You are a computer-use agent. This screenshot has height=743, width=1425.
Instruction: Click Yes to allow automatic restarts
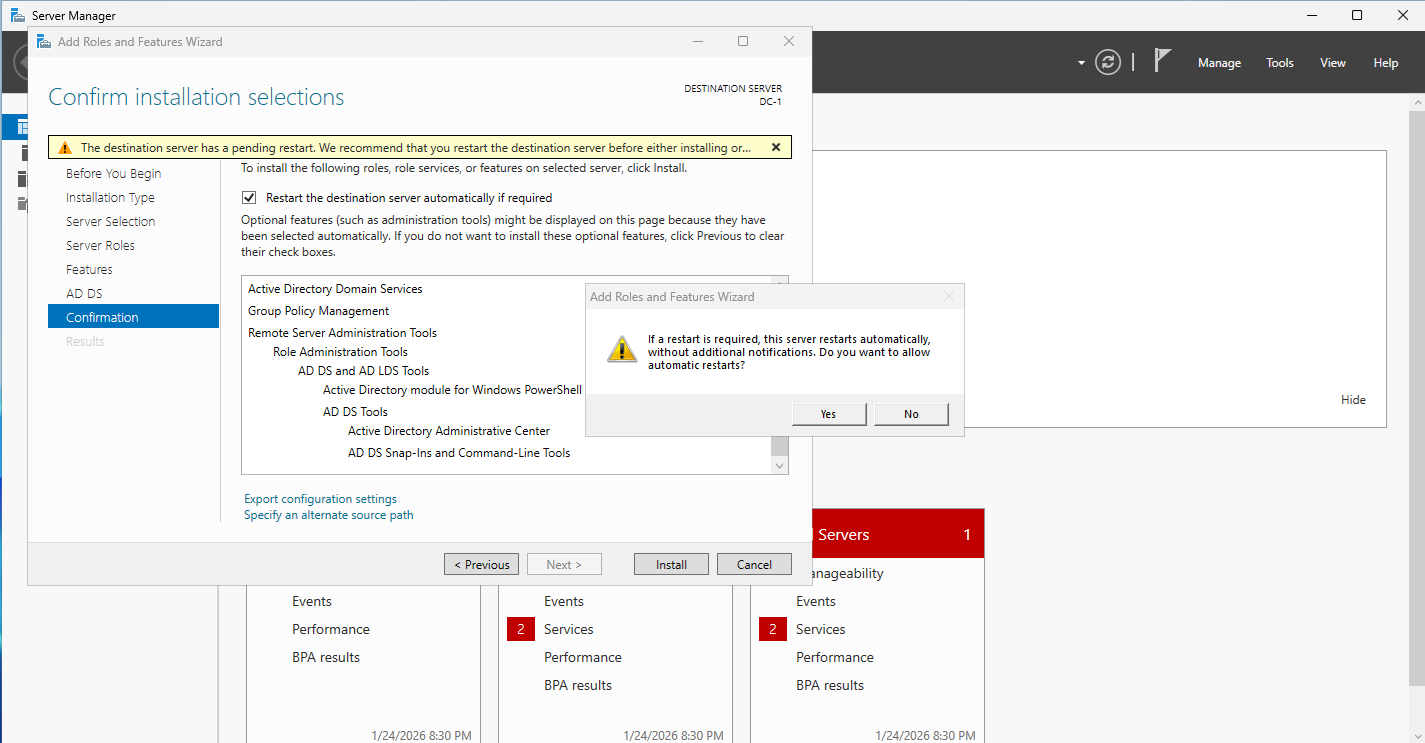tap(828, 414)
